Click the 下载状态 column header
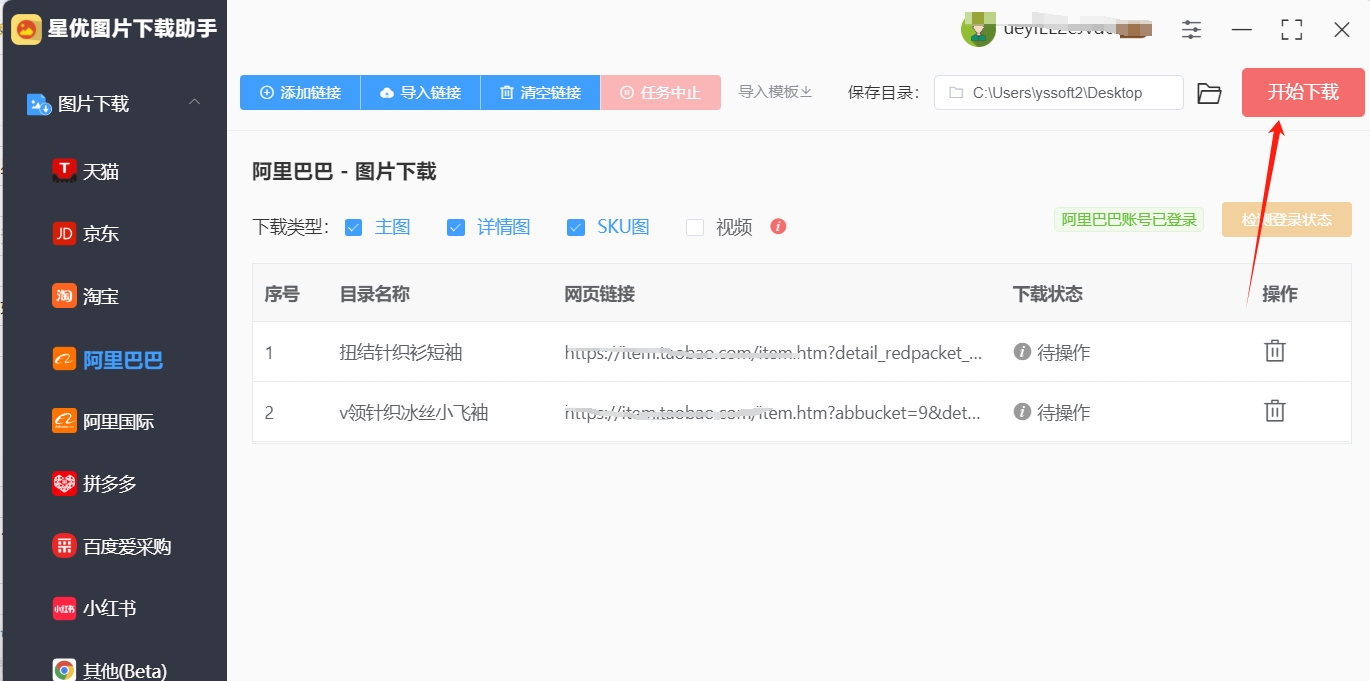This screenshot has width=1370, height=681. coord(1048,294)
